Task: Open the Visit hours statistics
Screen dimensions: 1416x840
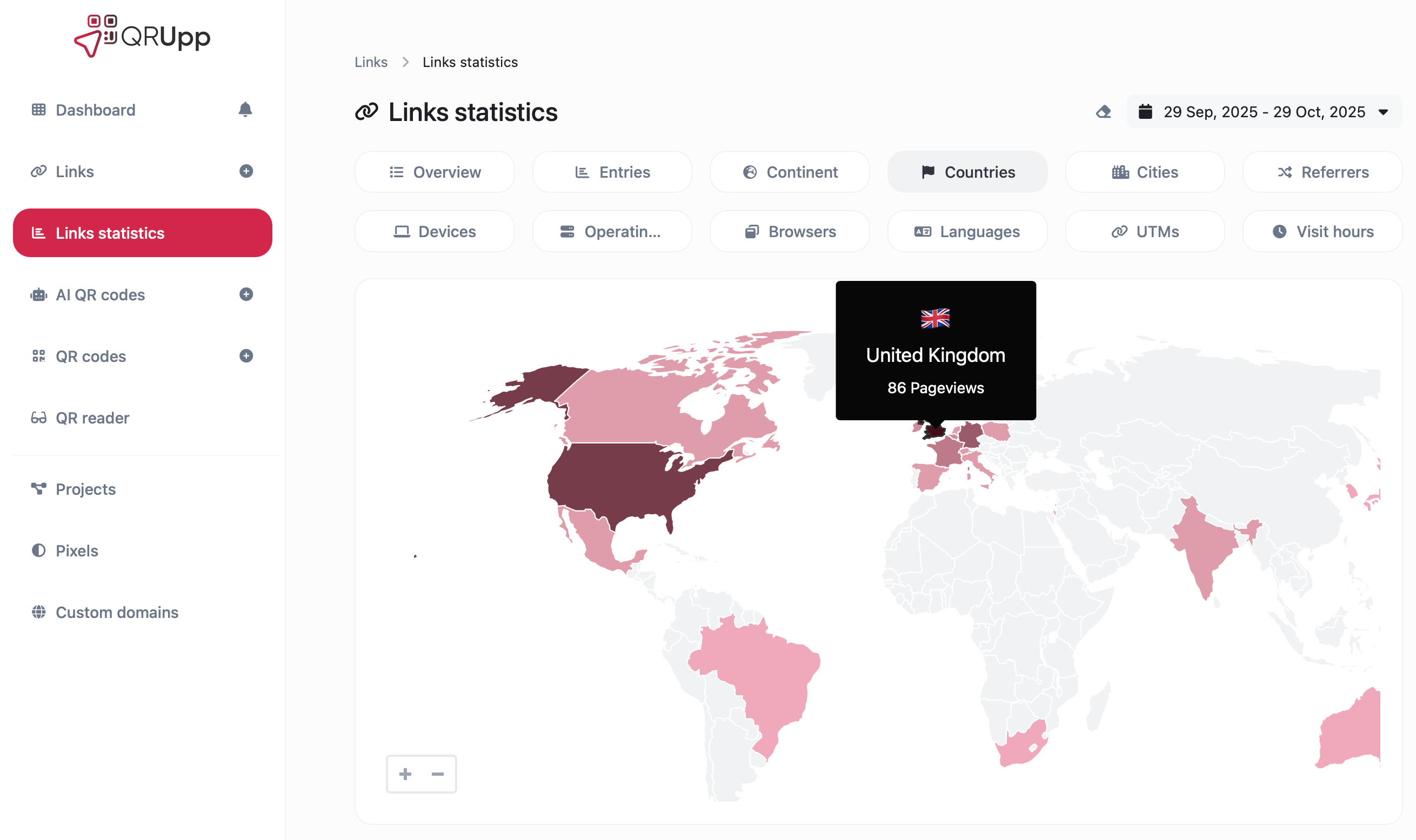Action: pyautogui.click(x=1322, y=231)
